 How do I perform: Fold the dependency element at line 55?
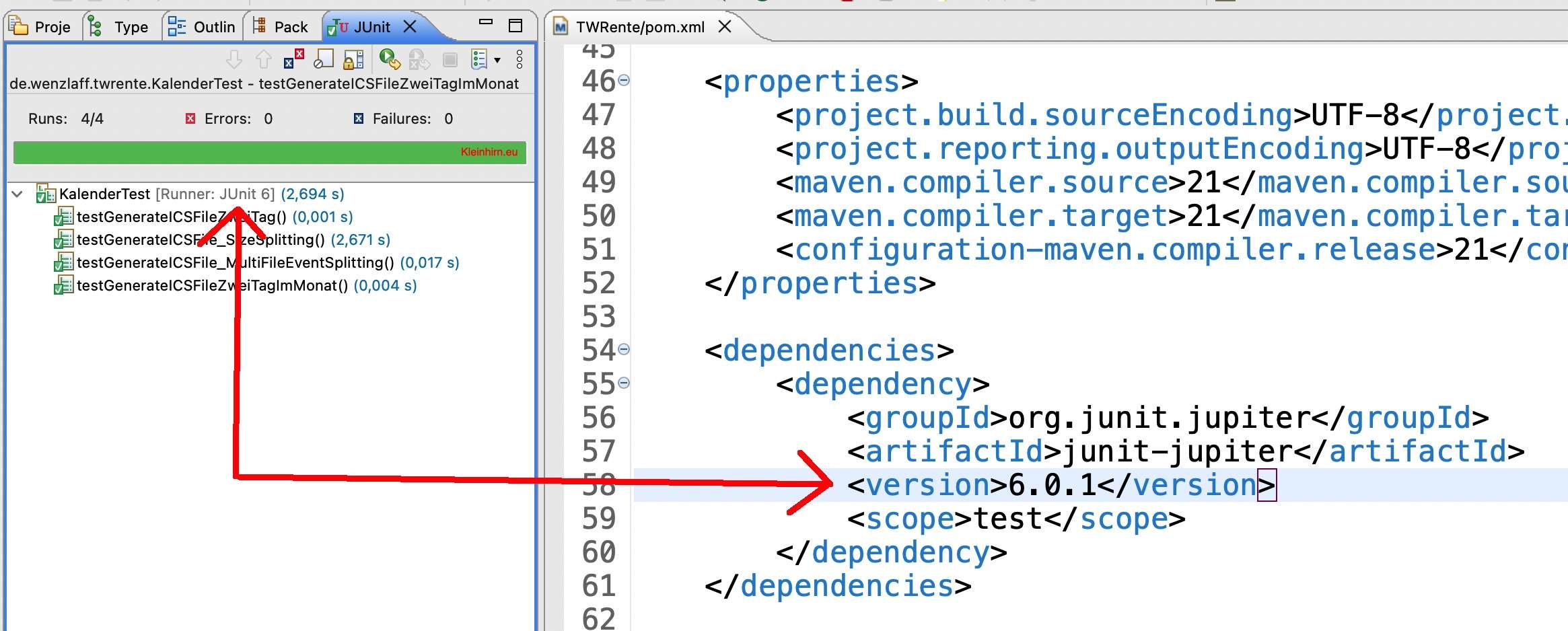point(624,383)
